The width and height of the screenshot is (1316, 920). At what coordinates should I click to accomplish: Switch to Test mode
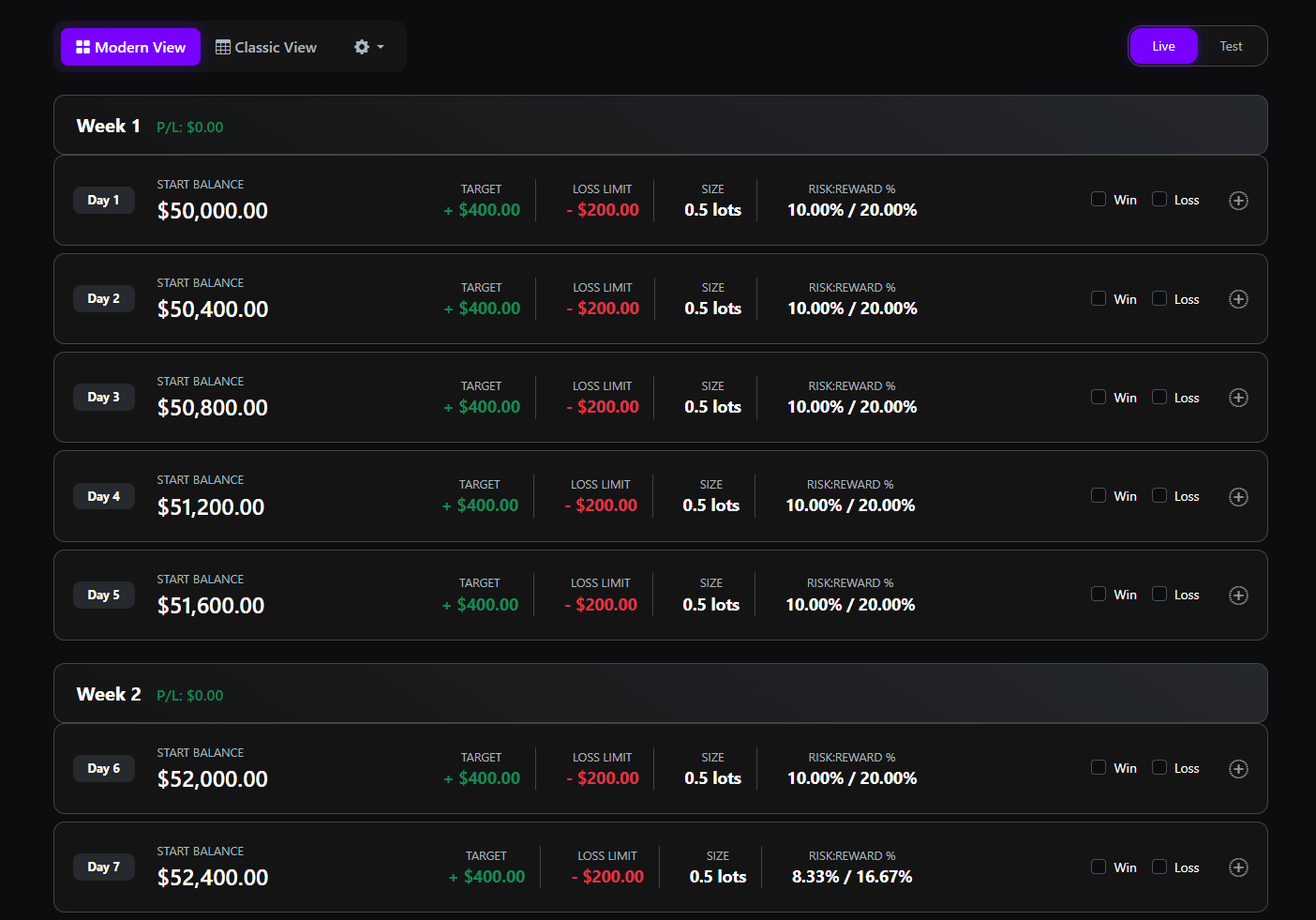coord(1231,45)
